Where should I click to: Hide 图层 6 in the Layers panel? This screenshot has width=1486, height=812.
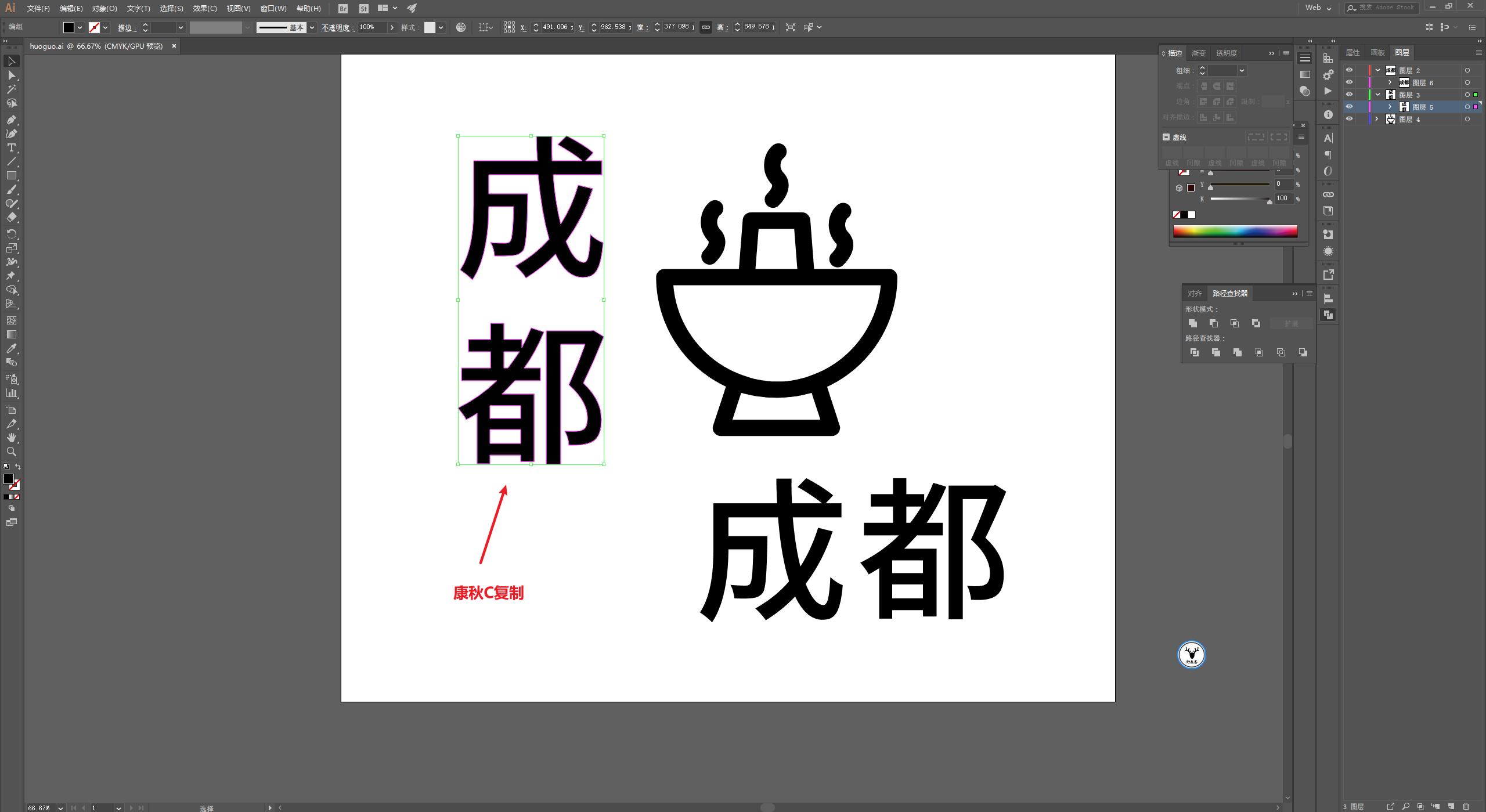pos(1350,82)
